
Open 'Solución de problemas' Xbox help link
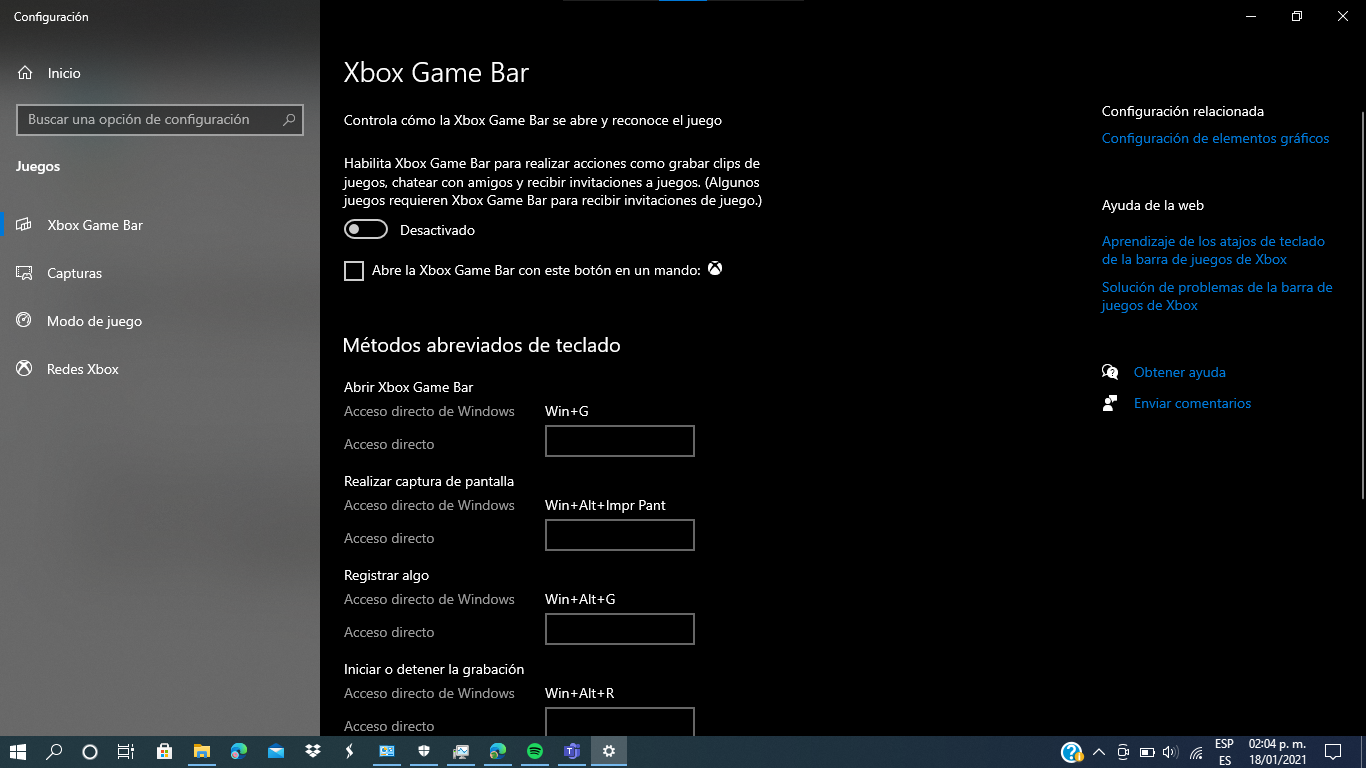pyautogui.click(x=1216, y=296)
